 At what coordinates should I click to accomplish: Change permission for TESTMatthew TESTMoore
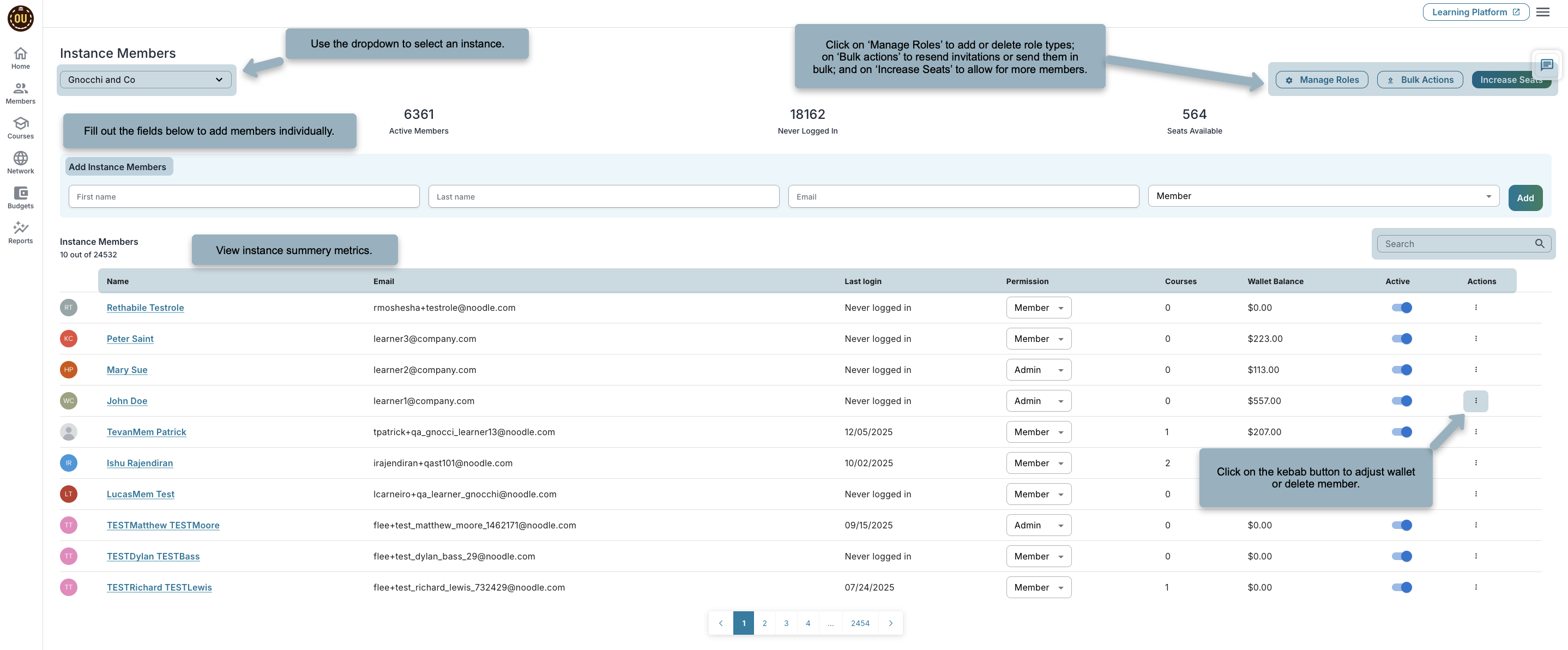coord(1039,525)
